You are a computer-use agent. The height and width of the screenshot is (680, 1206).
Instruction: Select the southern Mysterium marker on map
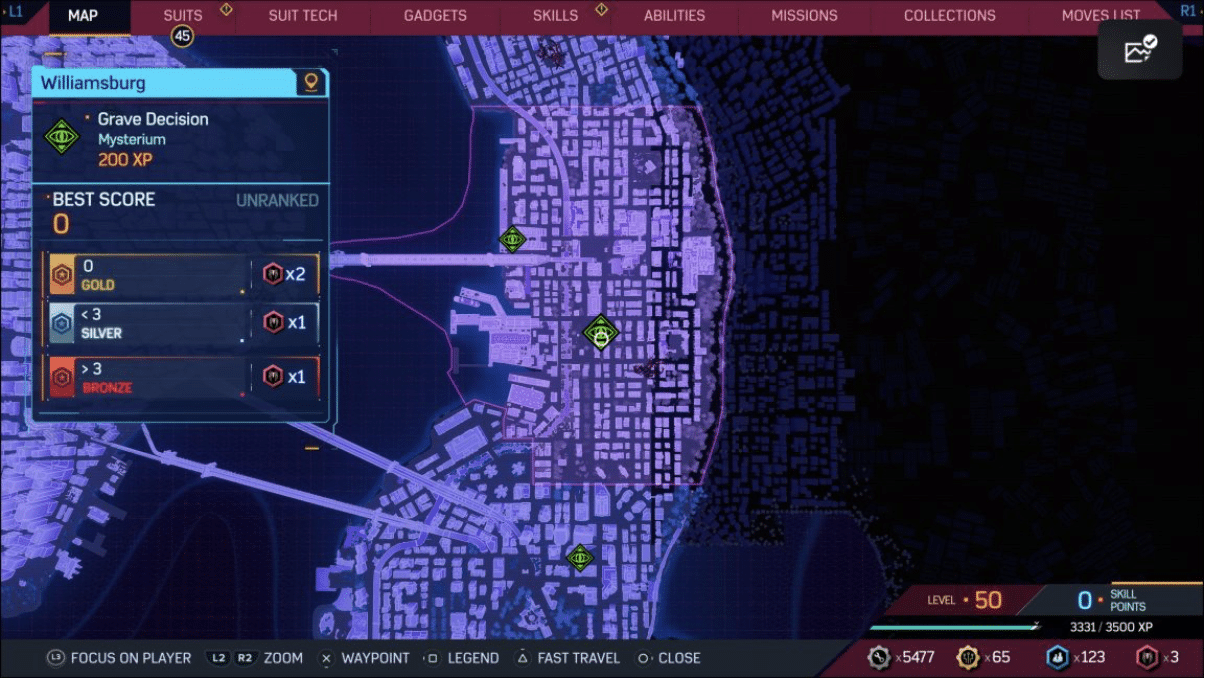coord(580,557)
